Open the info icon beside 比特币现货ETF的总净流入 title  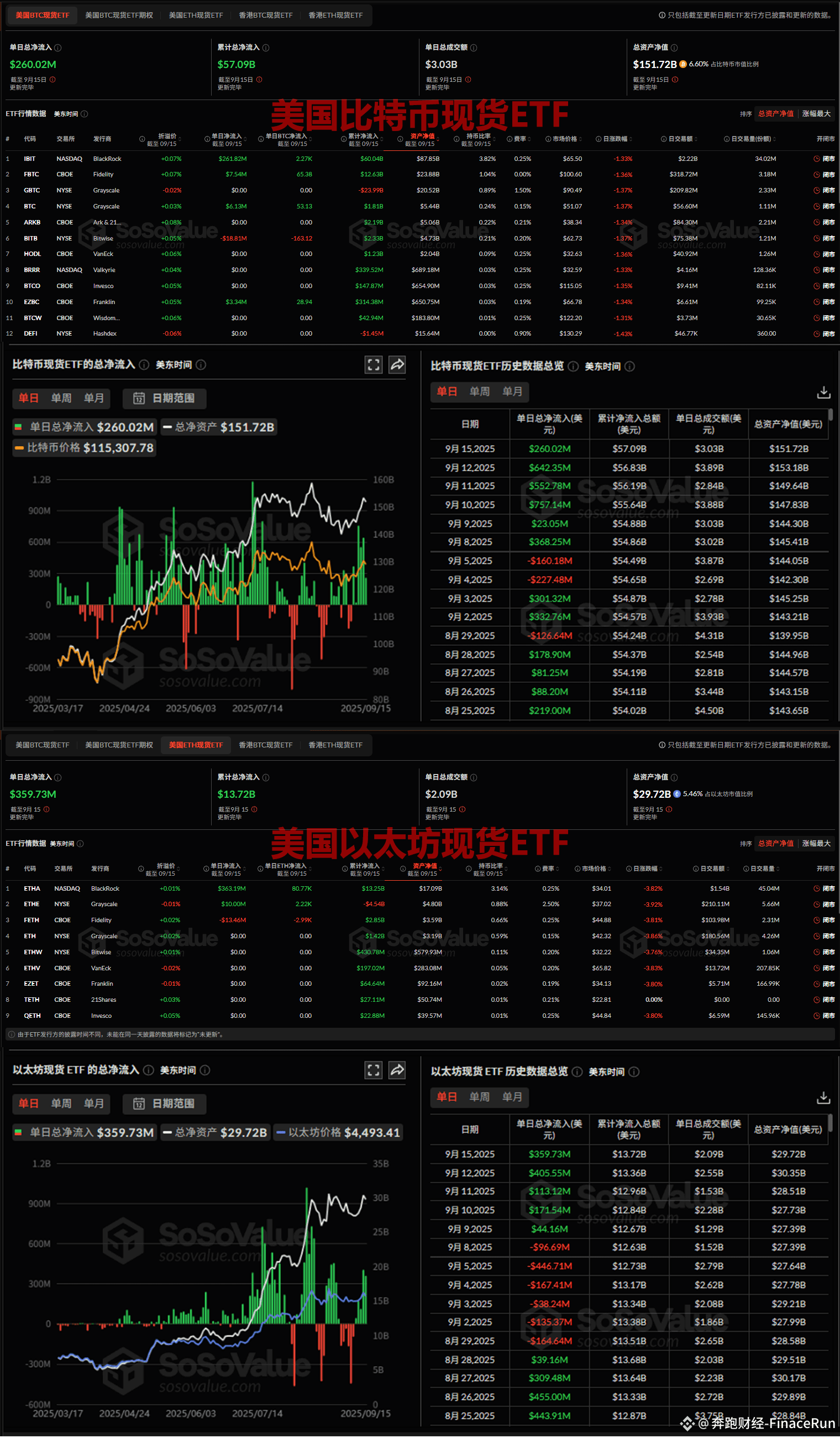(x=144, y=365)
